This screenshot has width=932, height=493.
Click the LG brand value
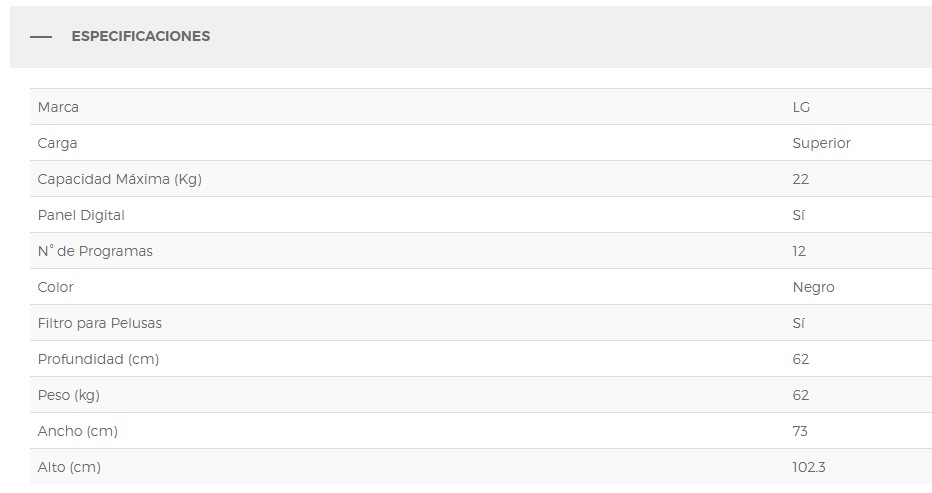(801, 107)
